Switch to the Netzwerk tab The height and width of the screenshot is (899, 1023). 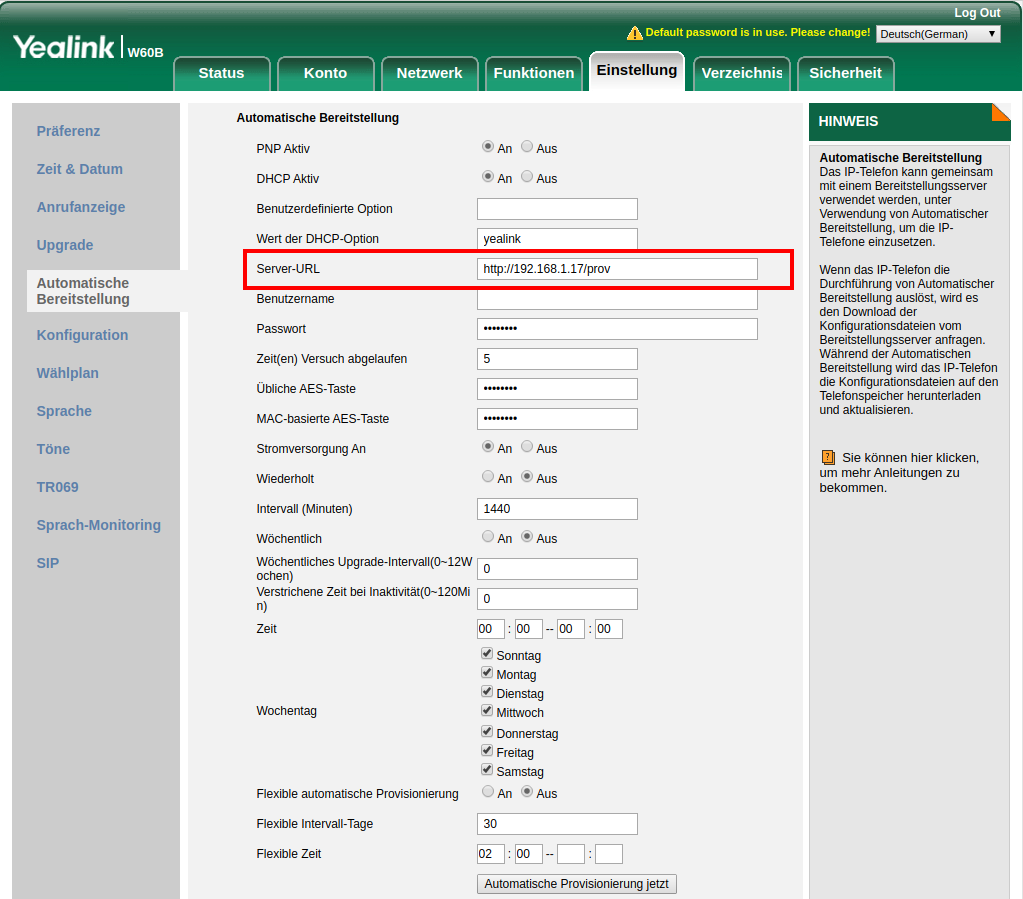[x=429, y=72]
